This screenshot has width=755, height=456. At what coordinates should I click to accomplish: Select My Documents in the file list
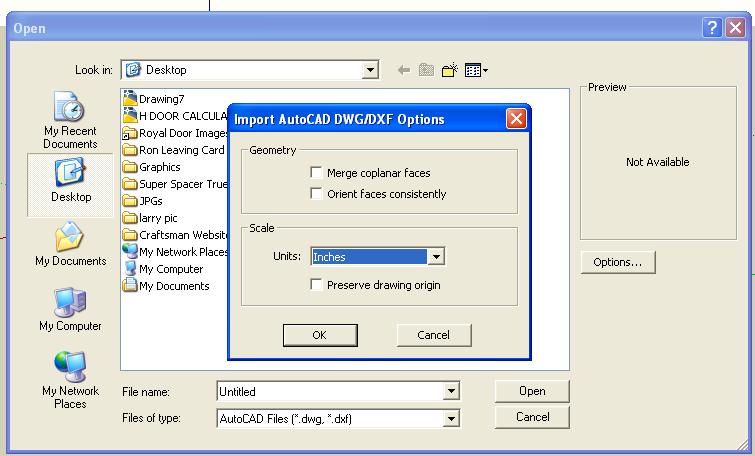coord(166,286)
